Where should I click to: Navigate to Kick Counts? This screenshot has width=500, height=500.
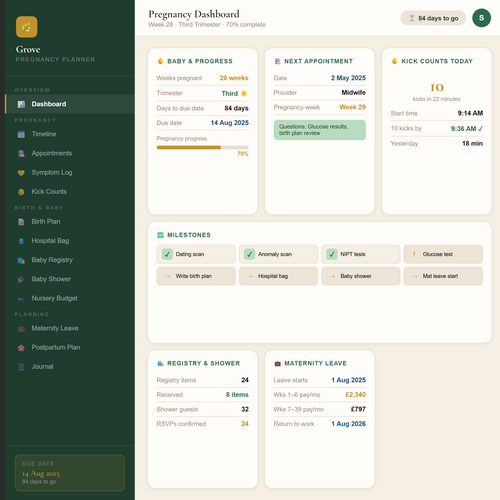[x=70, y=192]
